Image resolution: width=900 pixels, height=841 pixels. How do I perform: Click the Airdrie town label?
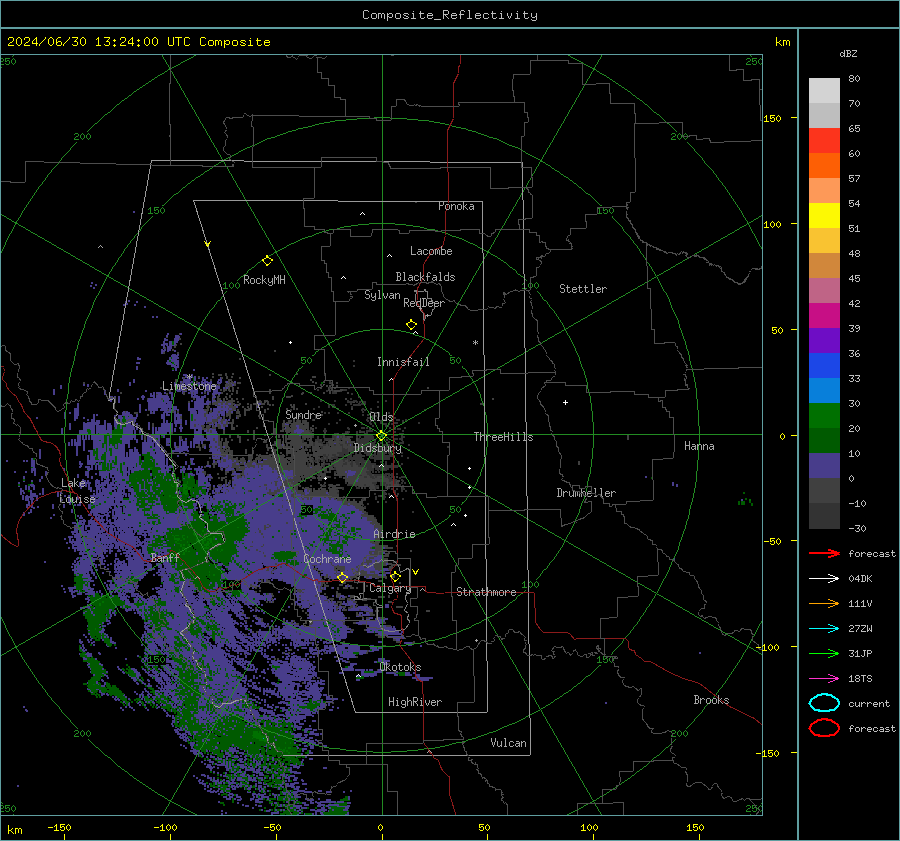click(394, 534)
